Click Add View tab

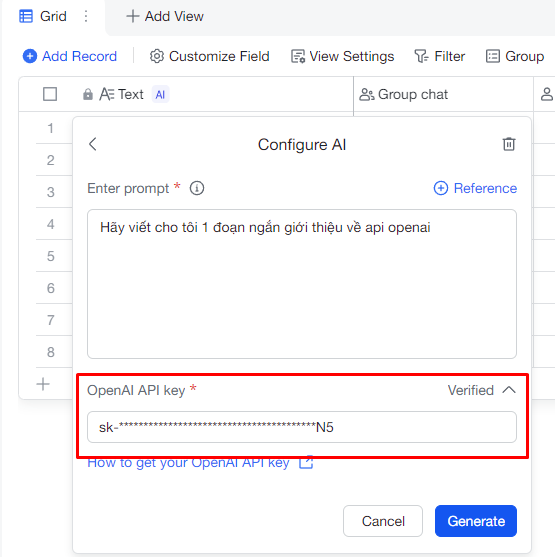pos(165,16)
